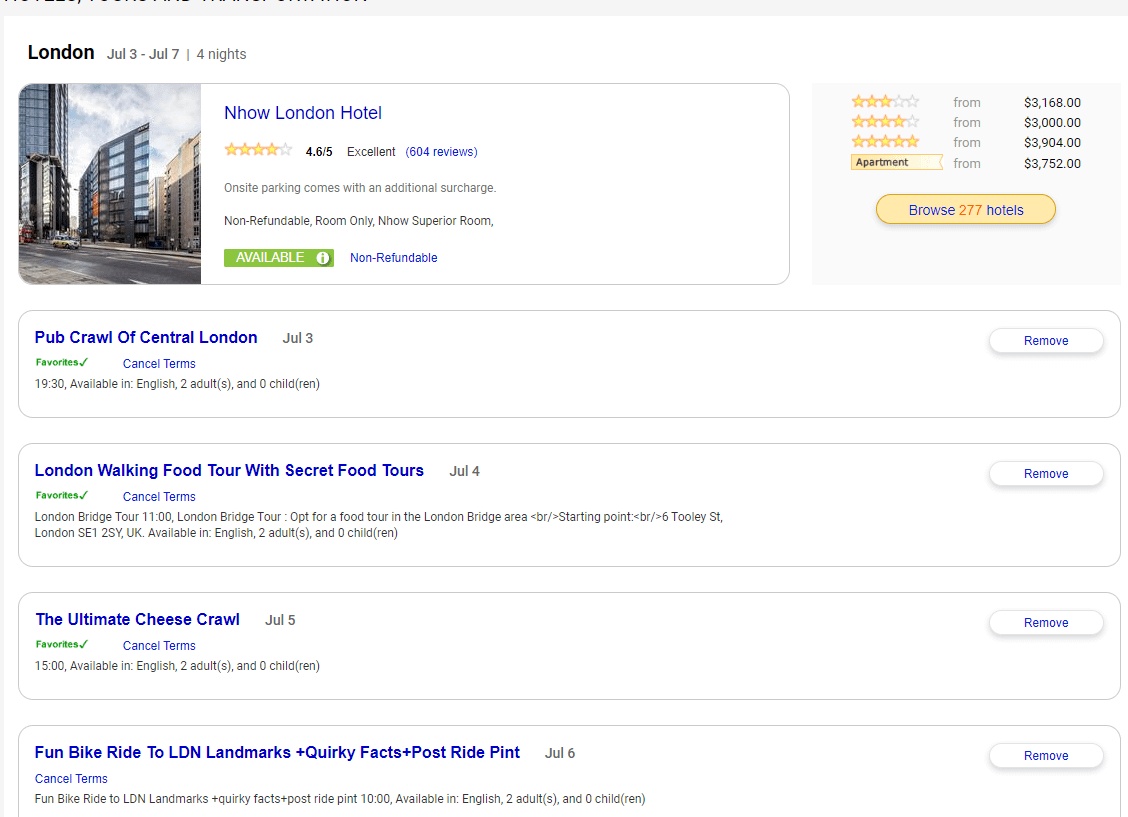Screen dimensions: 1128x817
Task: Select the four-star hotel price row stars
Action: point(885,122)
